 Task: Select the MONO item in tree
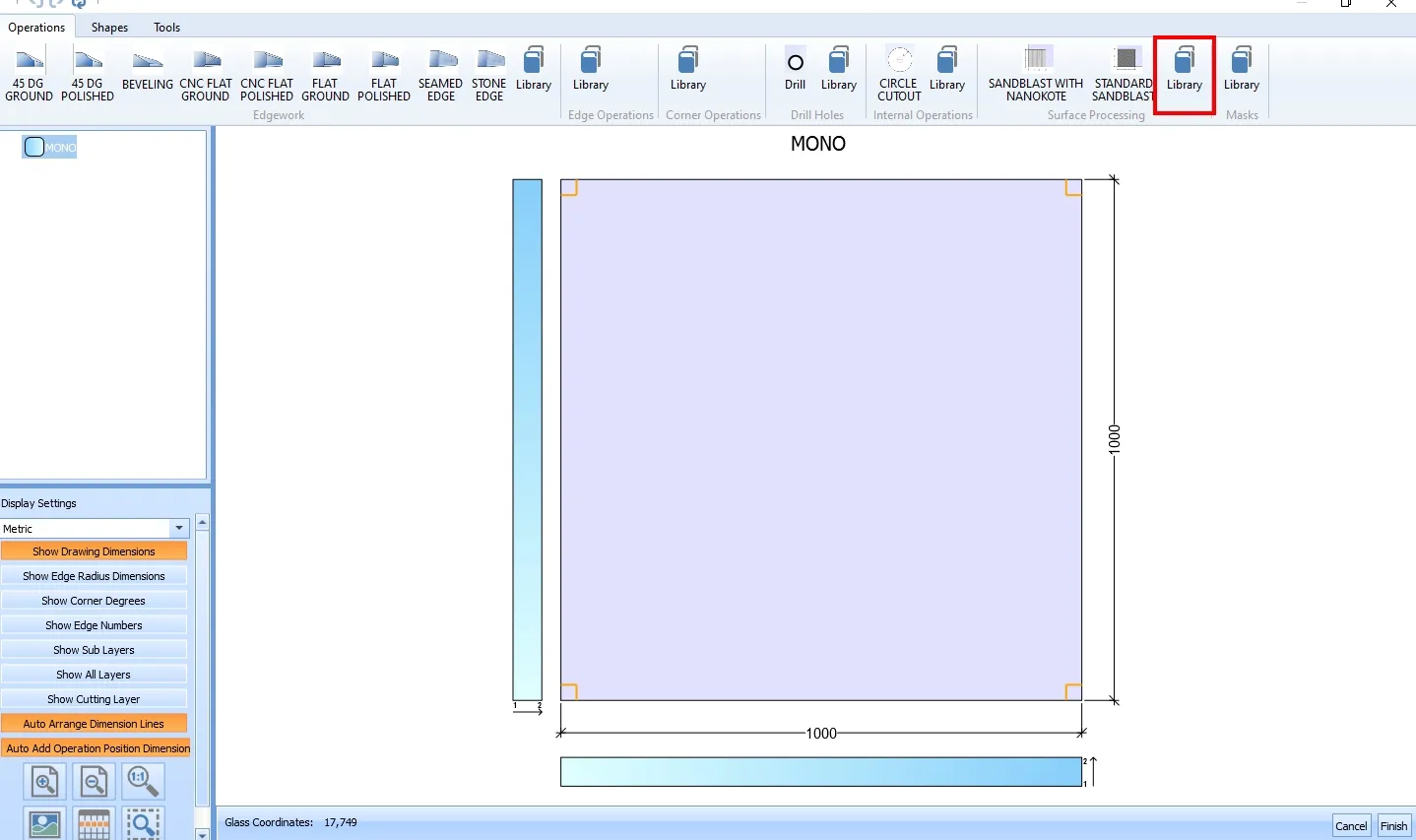[50, 148]
